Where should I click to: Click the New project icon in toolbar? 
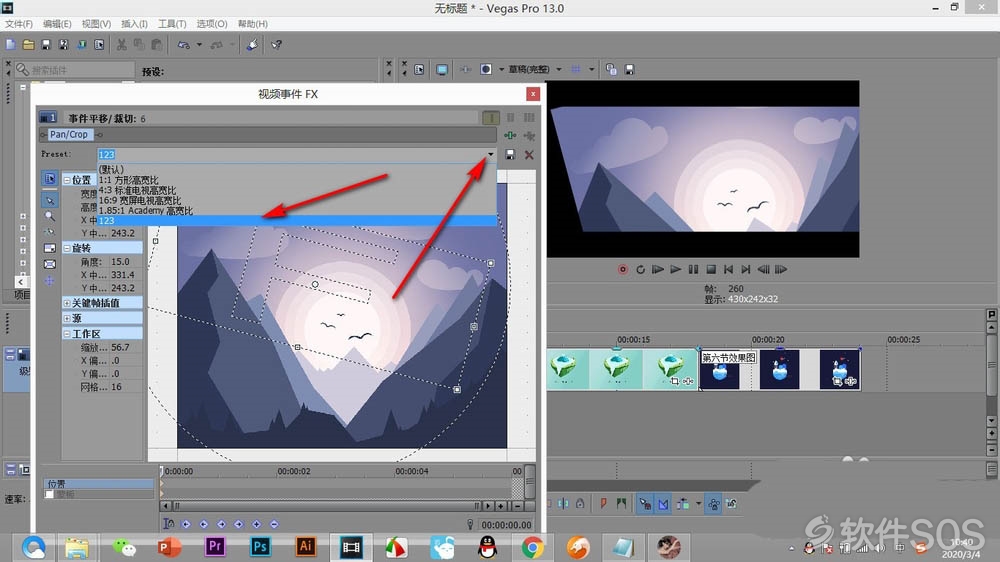pos(10,45)
